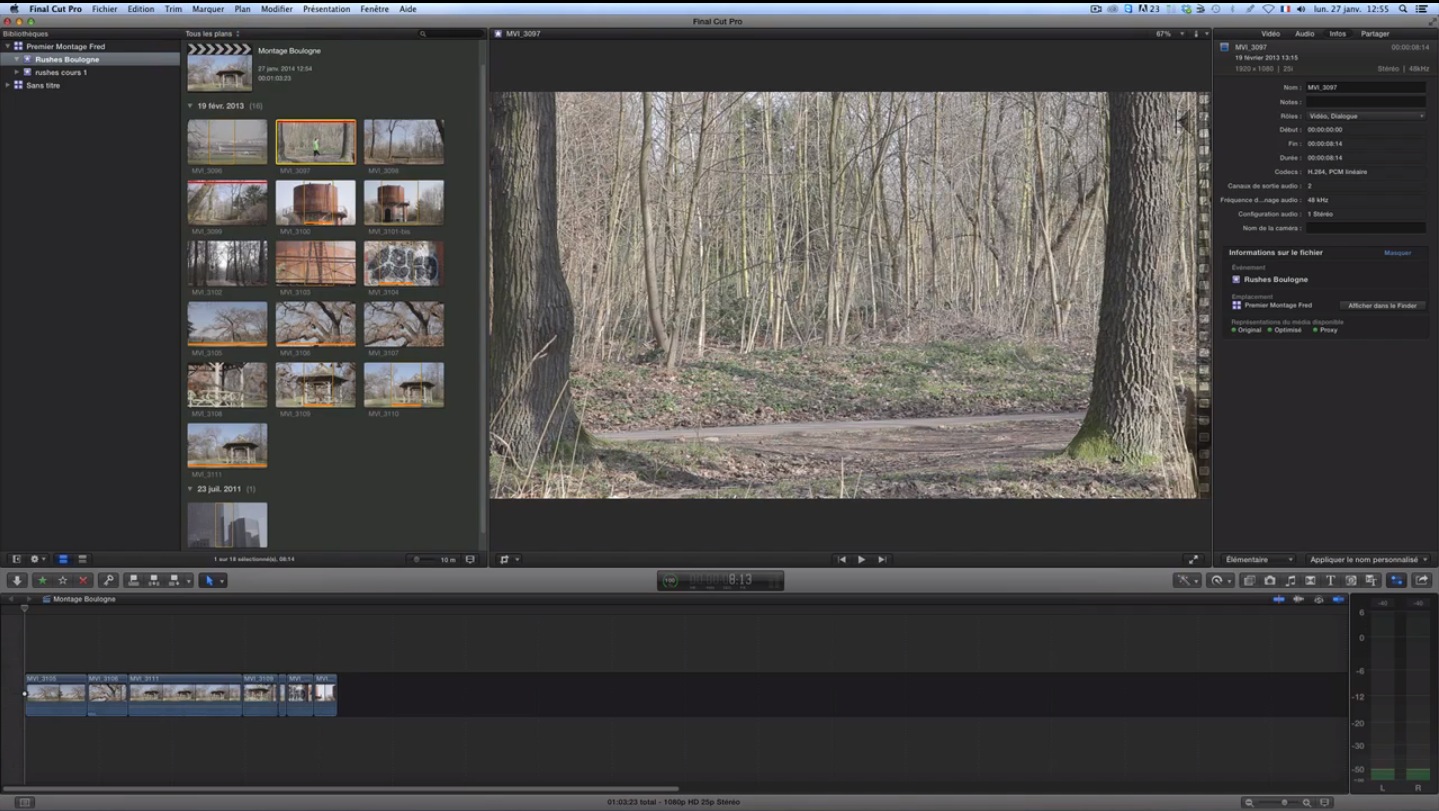The image size is (1439, 811).
Task: Select the Import Media down-arrow icon
Action: point(17,580)
